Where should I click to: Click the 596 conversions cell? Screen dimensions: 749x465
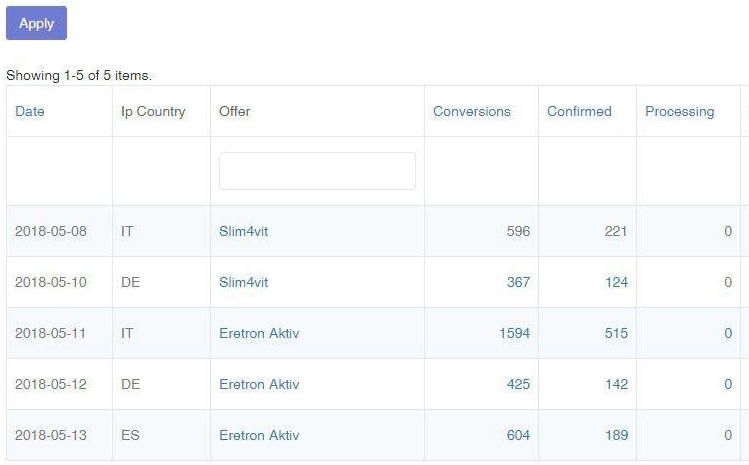tap(518, 231)
